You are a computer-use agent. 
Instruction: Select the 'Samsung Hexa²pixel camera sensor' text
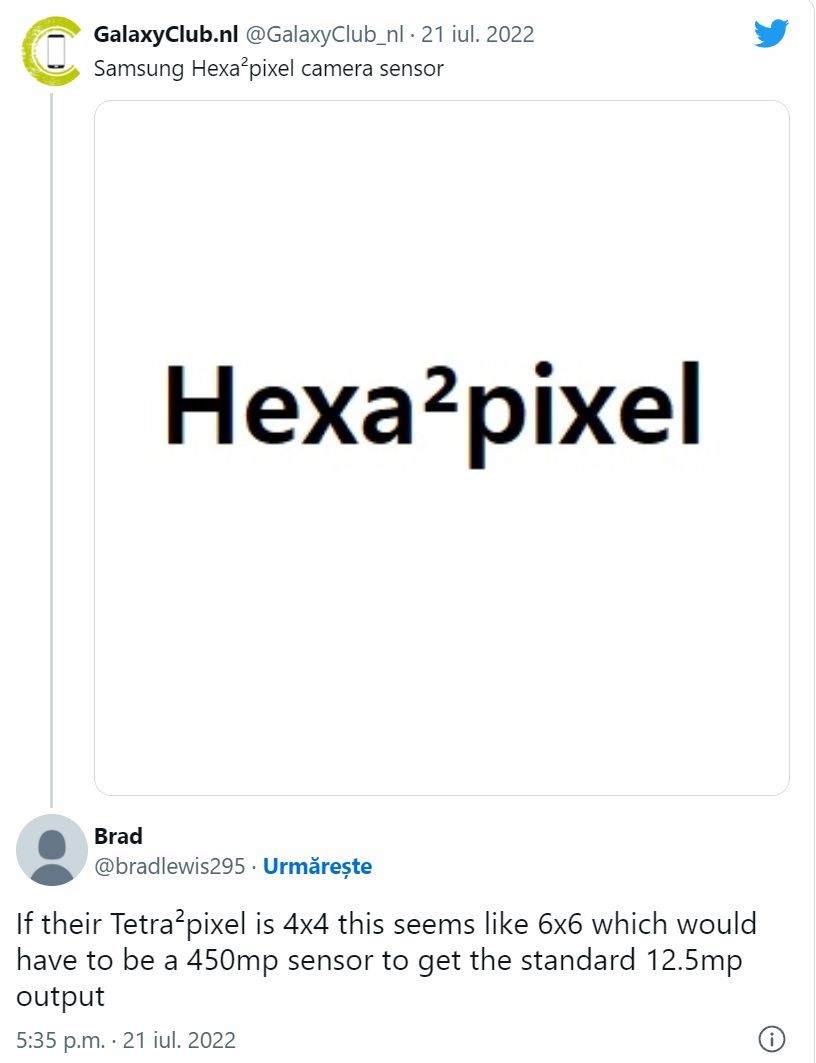pos(268,69)
